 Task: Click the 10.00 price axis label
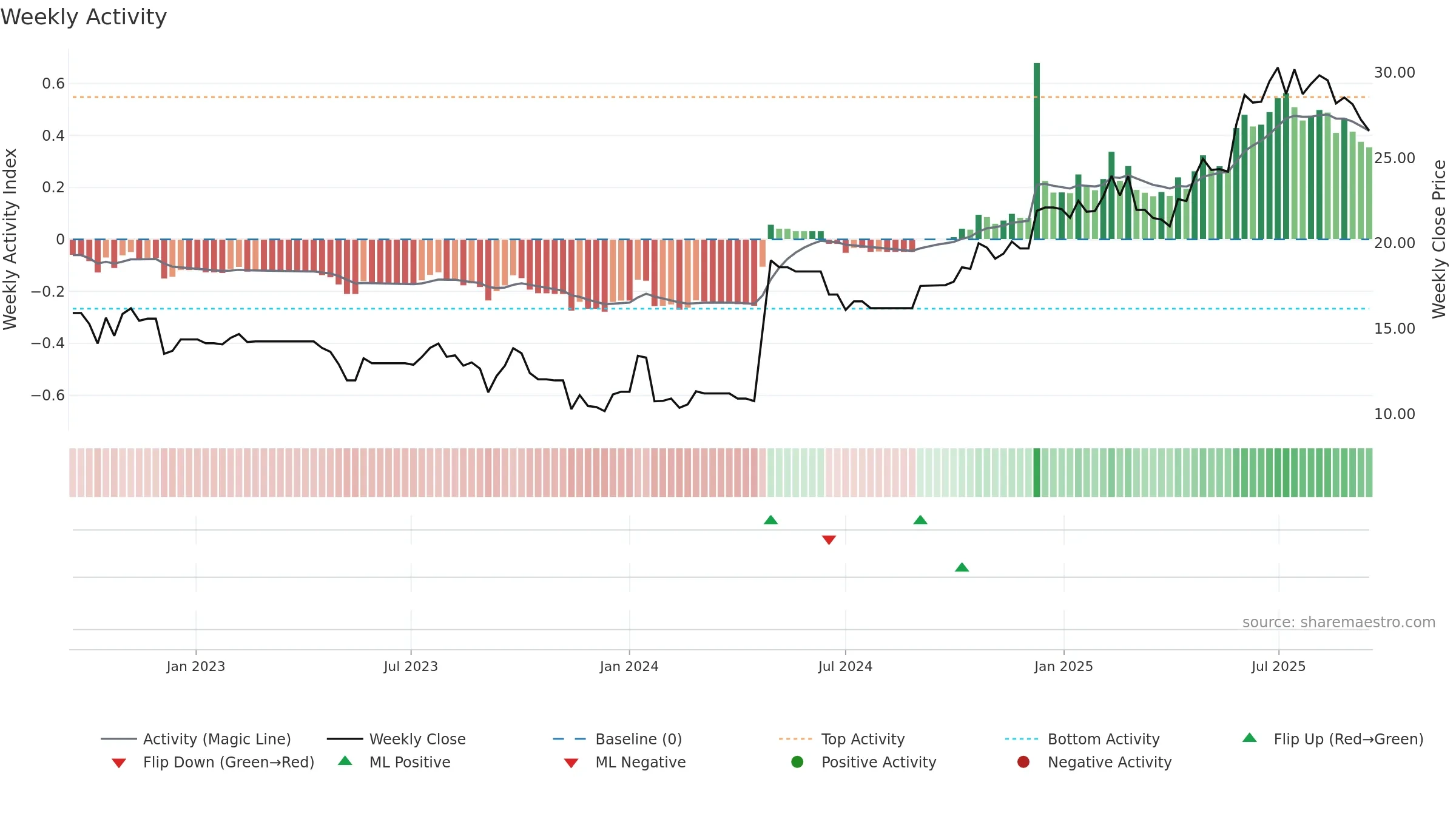pyautogui.click(x=1395, y=414)
